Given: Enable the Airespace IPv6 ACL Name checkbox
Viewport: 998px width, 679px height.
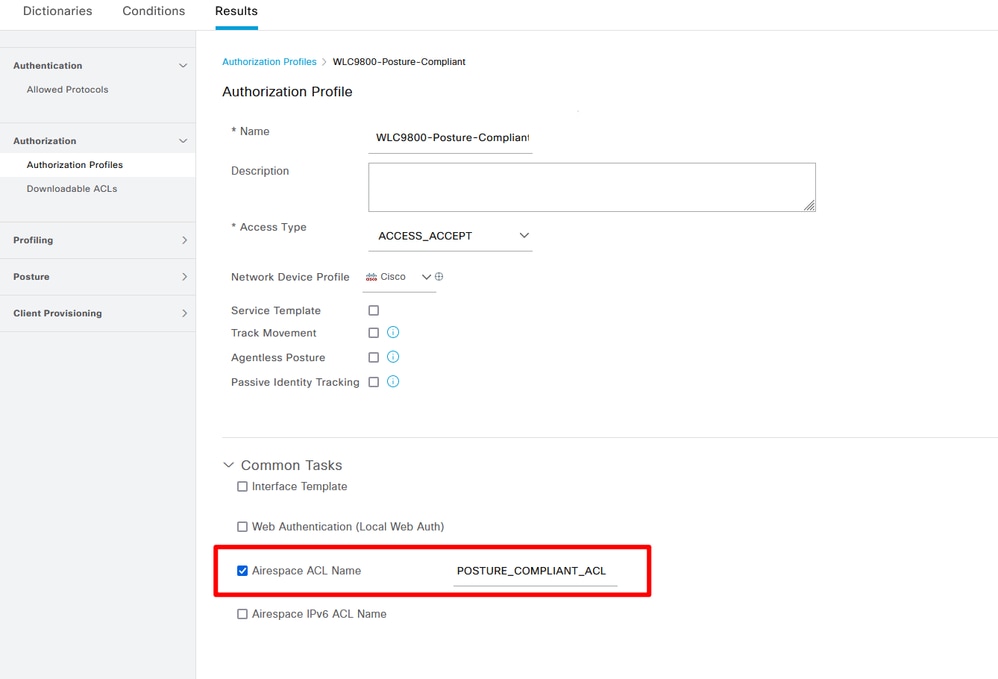Looking at the screenshot, I should (x=242, y=614).
